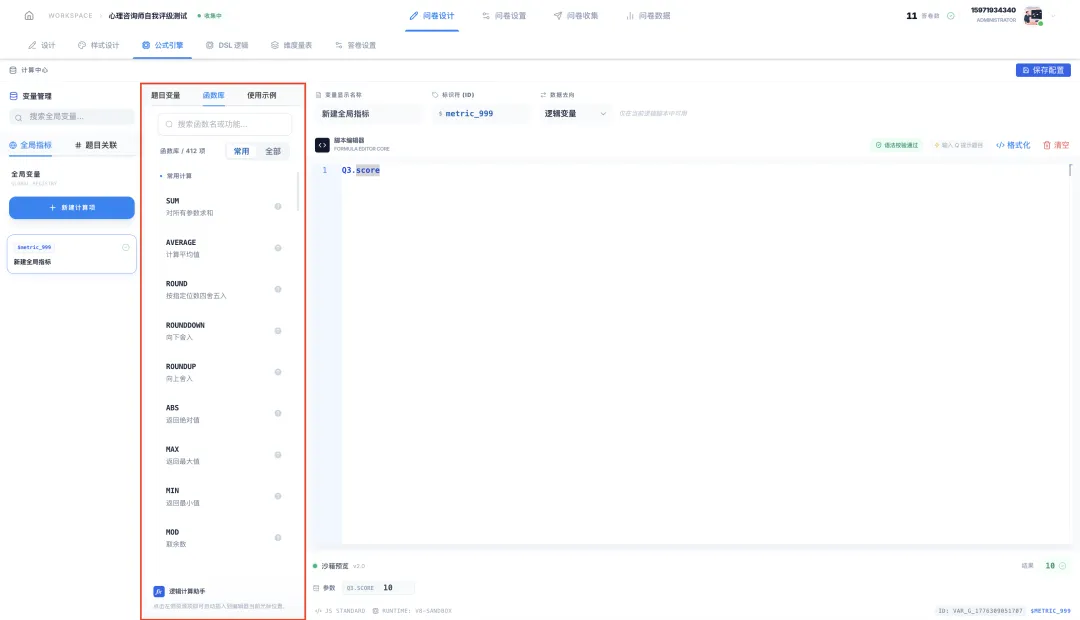The width and height of the screenshot is (1080, 620).
Task: Go to the home icon
Action: click(29, 15)
